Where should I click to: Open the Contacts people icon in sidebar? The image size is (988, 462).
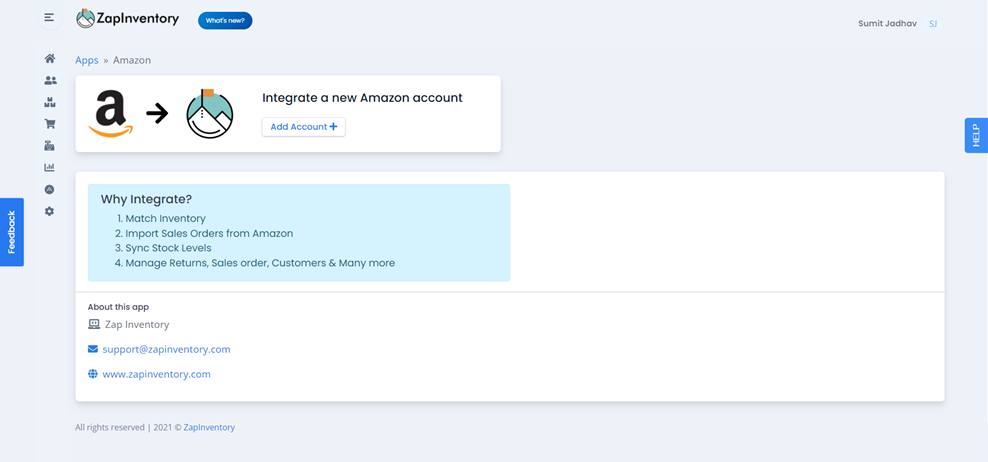pos(50,81)
